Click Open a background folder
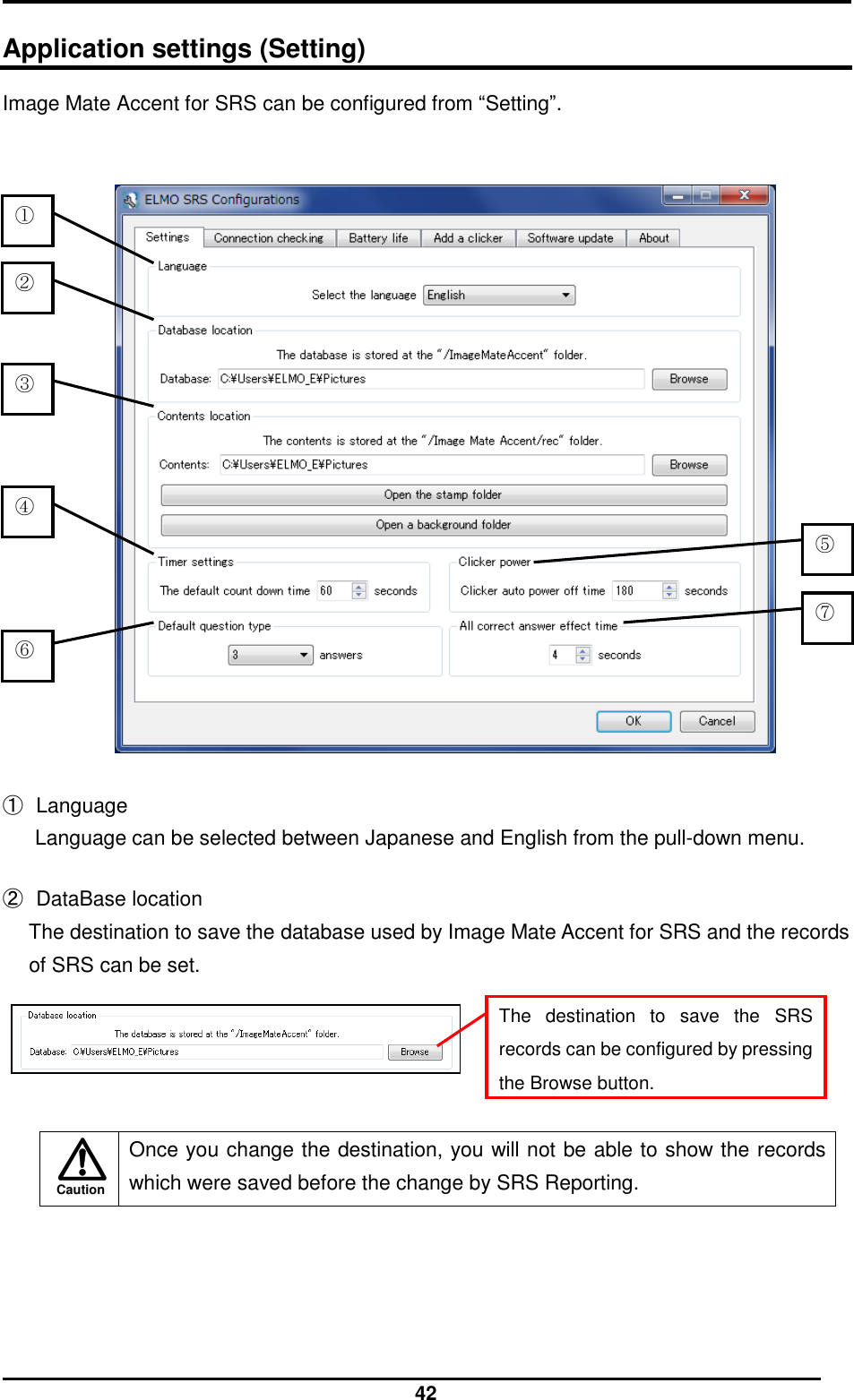This screenshot has height=1400, width=854. pos(444,525)
